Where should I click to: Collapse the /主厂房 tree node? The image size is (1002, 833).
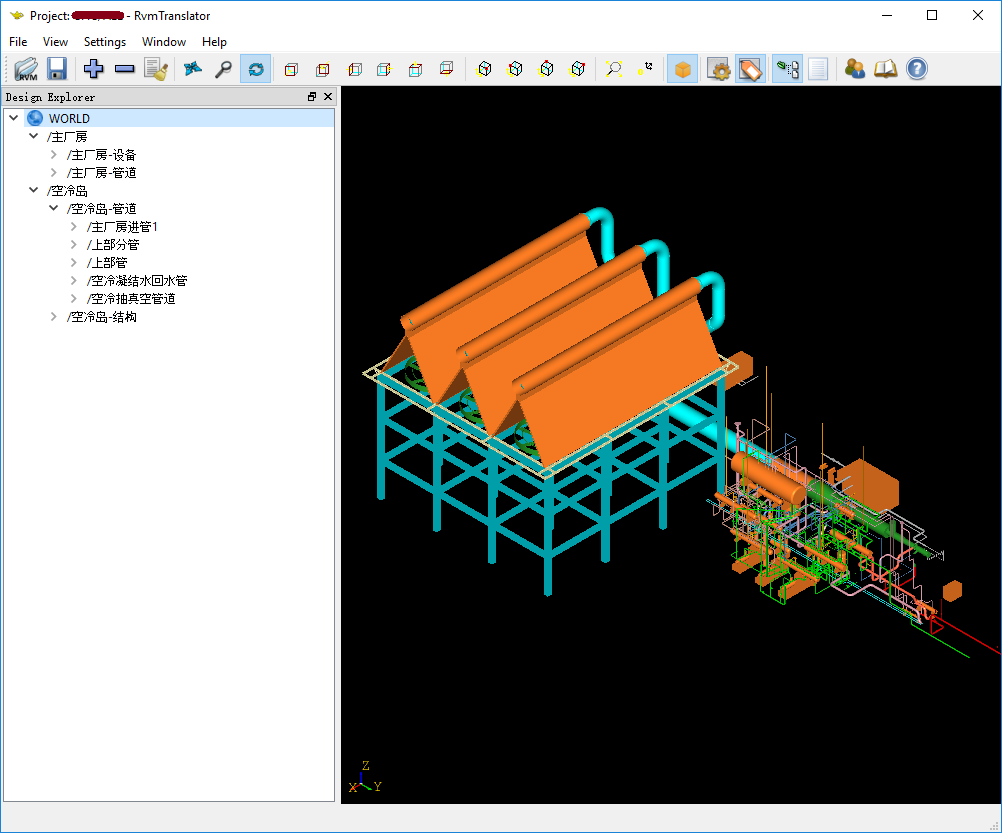click(34, 137)
